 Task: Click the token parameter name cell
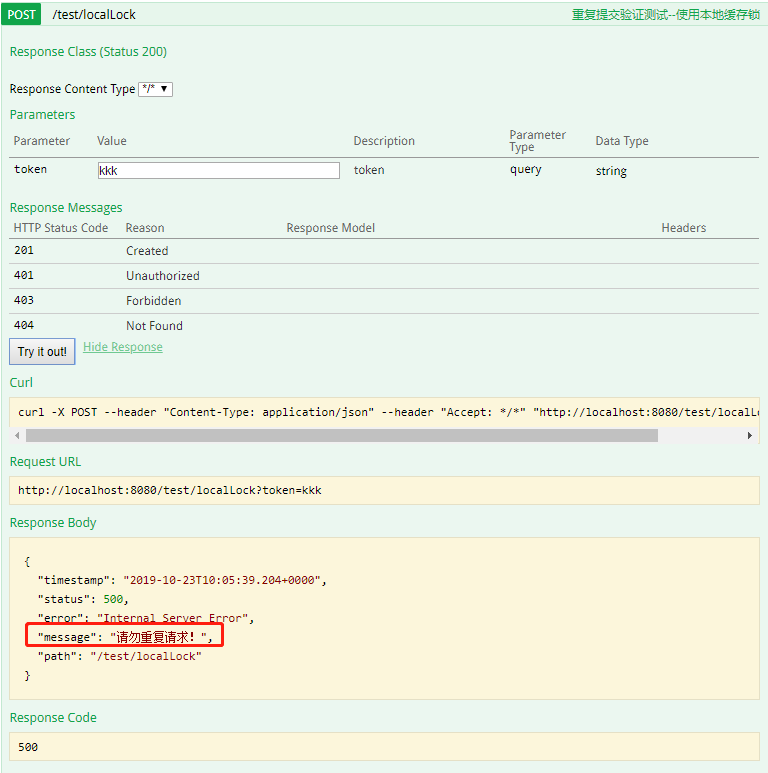point(31,170)
